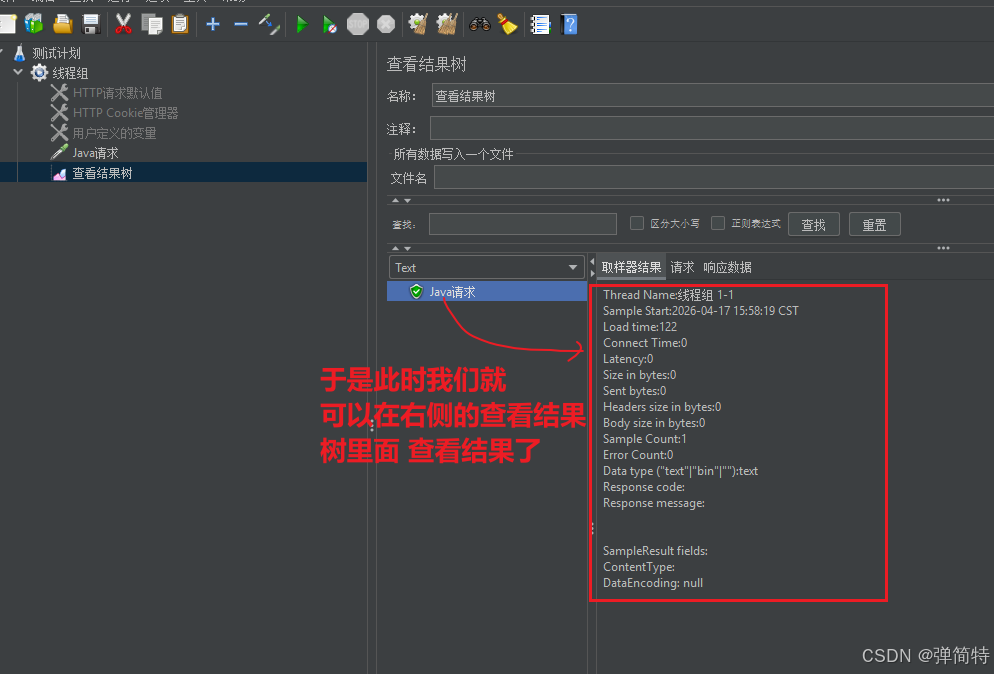Click the green Start test icon
Image resolution: width=994 pixels, height=674 pixels.
pyautogui.click(x=301, y=24)
